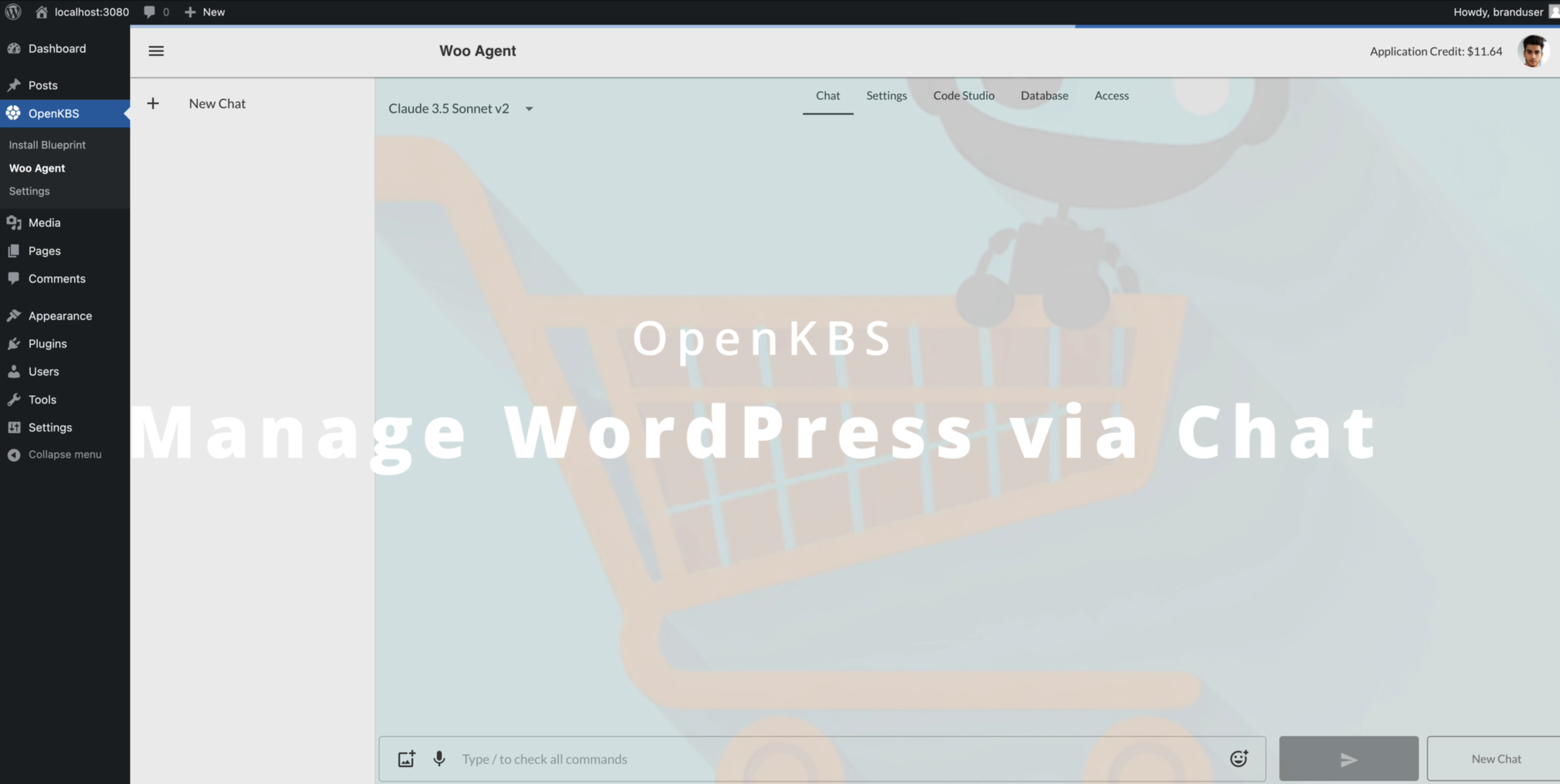Viewport: 1560px width, 784px height.
Task: Click New Chat in the left panel
Action: [x=217, y=104]
